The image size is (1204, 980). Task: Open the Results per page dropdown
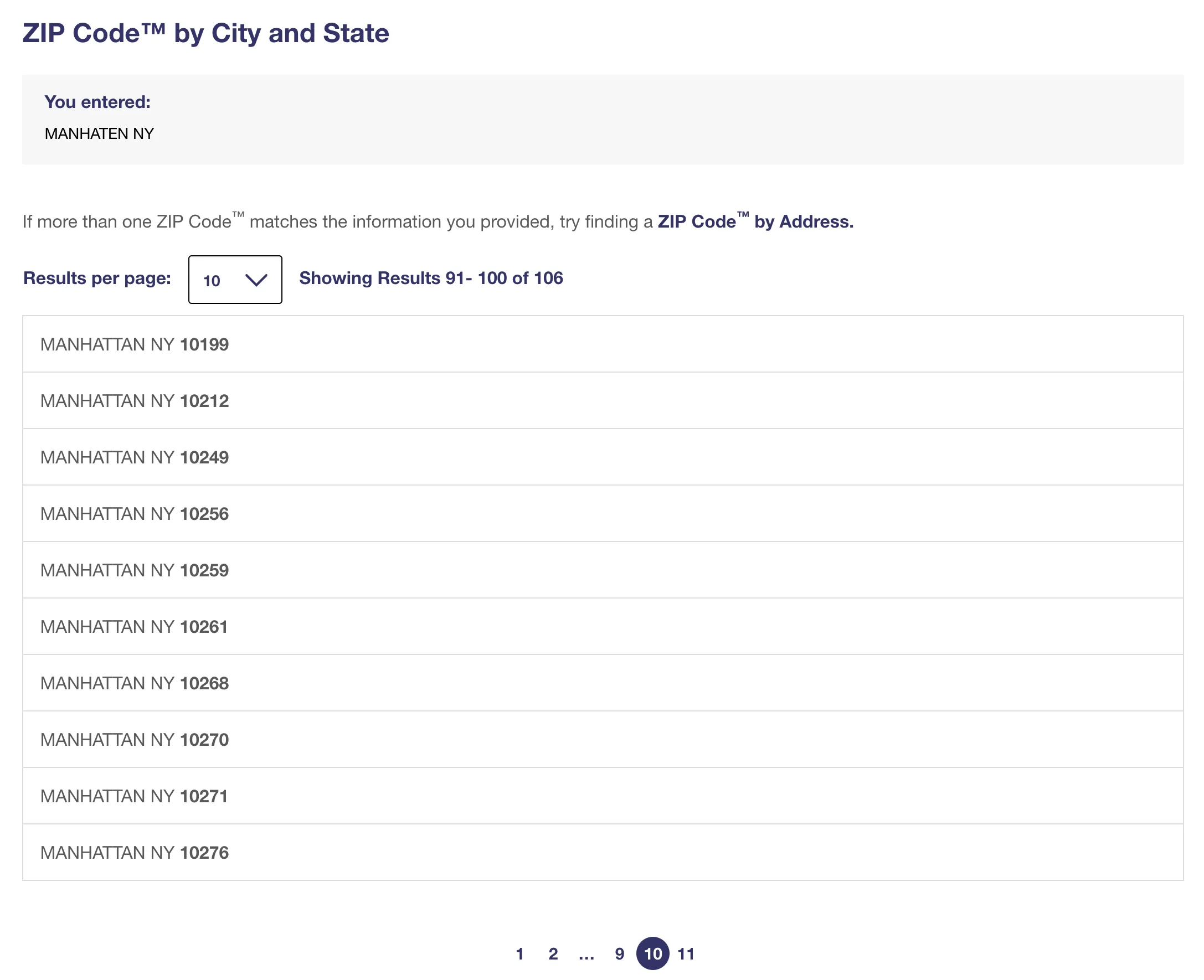pos(235,280)
